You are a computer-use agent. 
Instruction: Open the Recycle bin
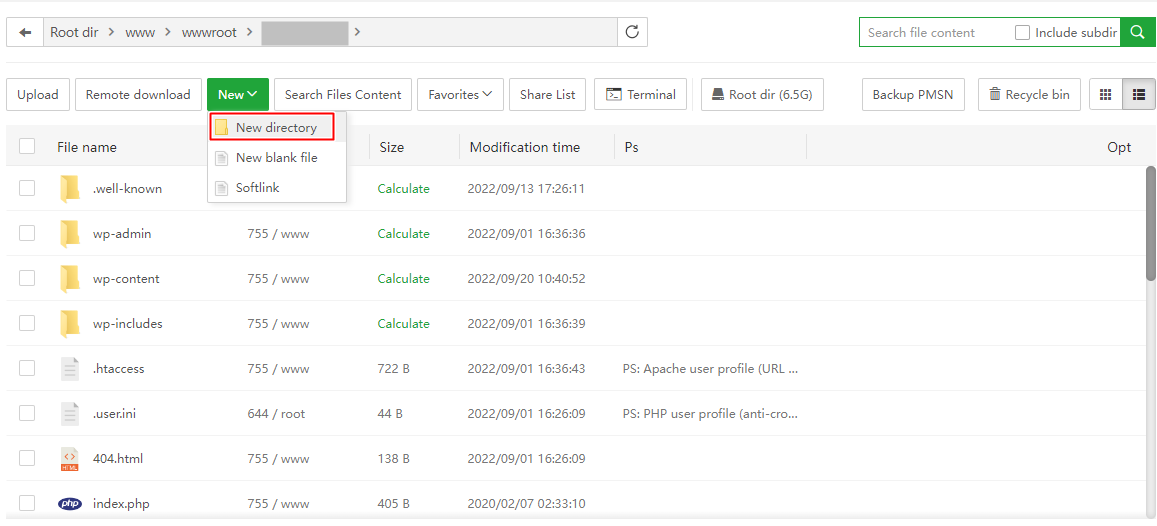tap(1029, 94)
